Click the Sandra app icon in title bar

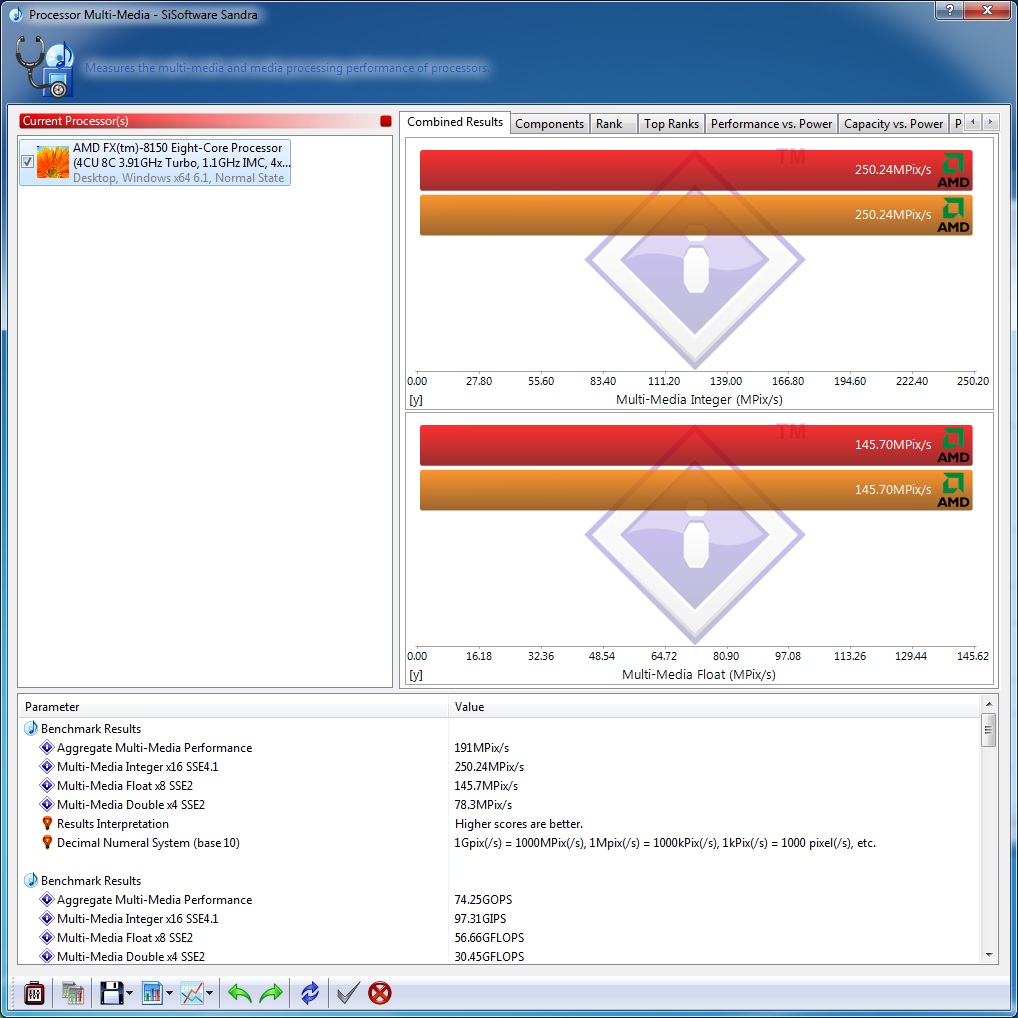(16, 14)
